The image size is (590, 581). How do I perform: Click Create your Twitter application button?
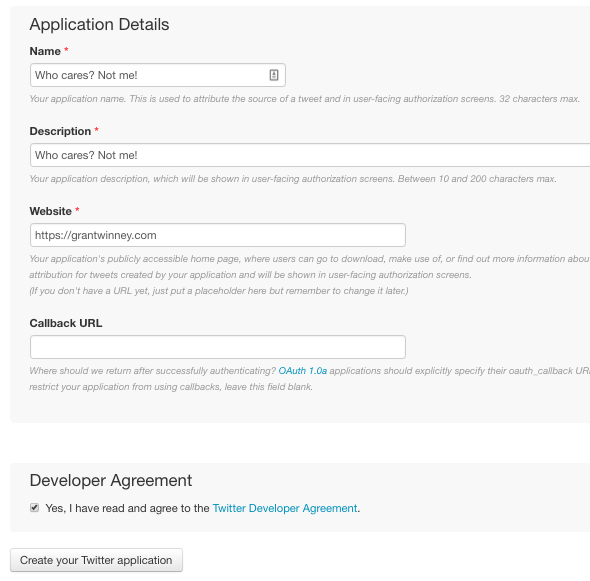[96, 560]
